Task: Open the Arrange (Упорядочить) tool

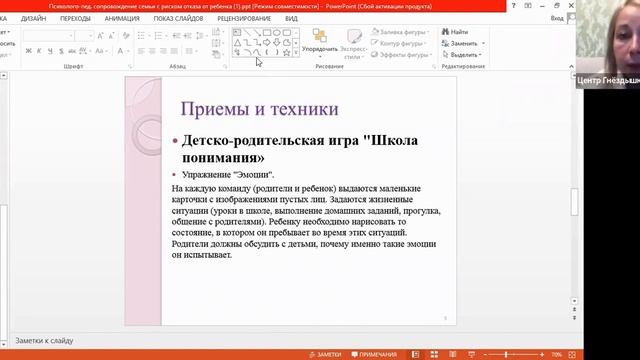Action: pyautogui.click(x=320, y=43)
